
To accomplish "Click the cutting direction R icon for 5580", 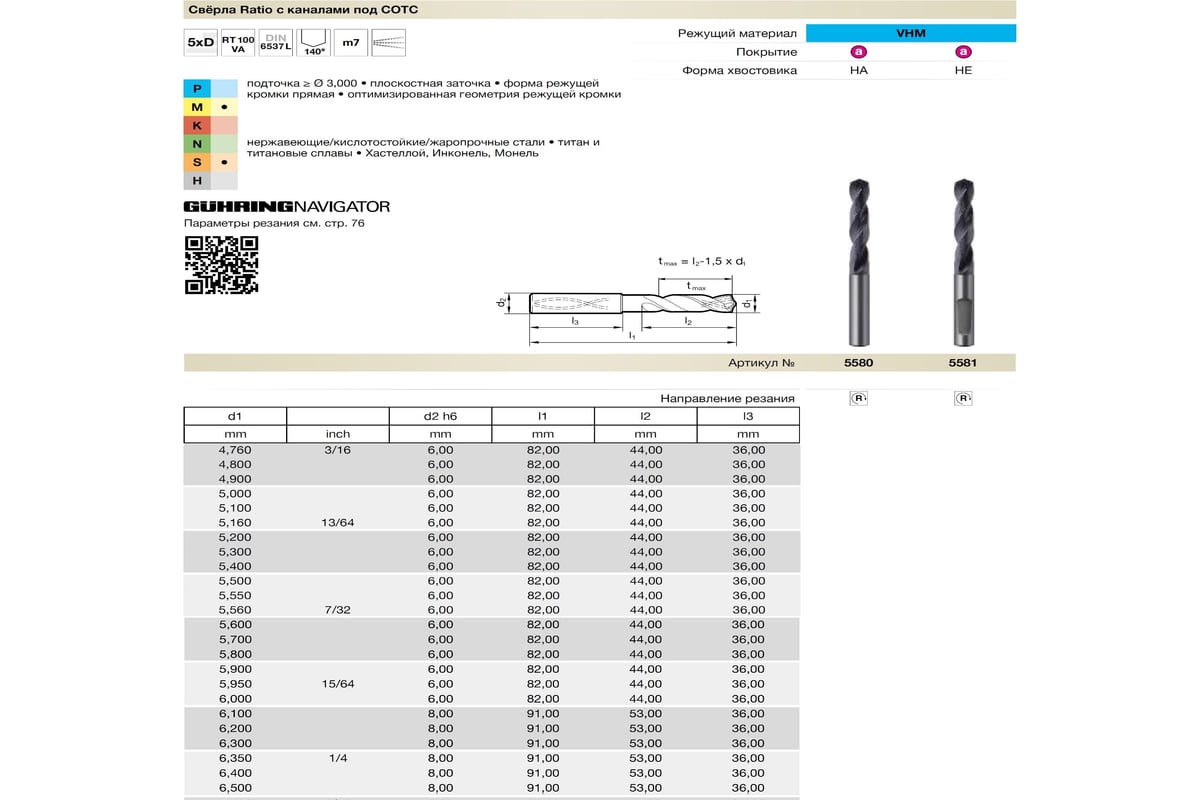I will (858, 398).
